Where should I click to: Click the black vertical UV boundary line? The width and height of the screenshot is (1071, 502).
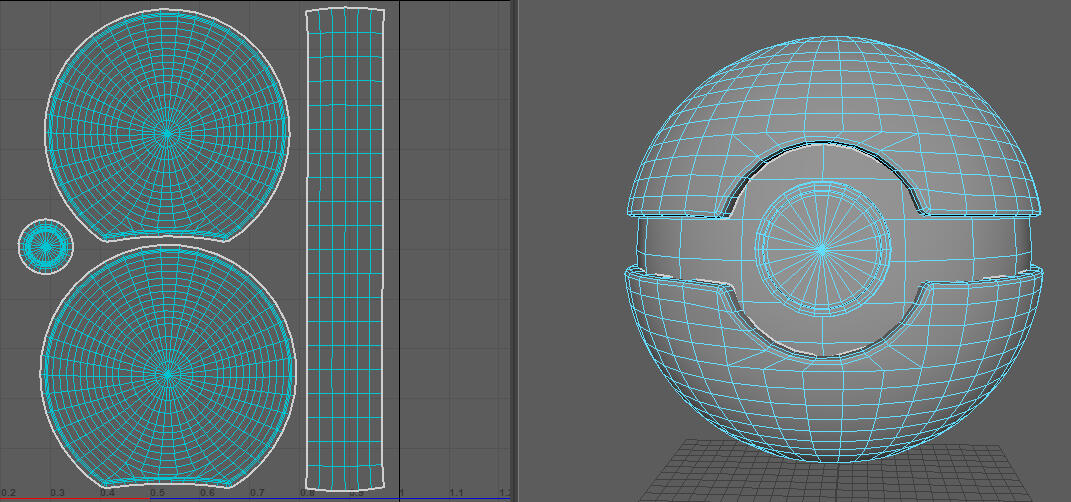point(400,250)
